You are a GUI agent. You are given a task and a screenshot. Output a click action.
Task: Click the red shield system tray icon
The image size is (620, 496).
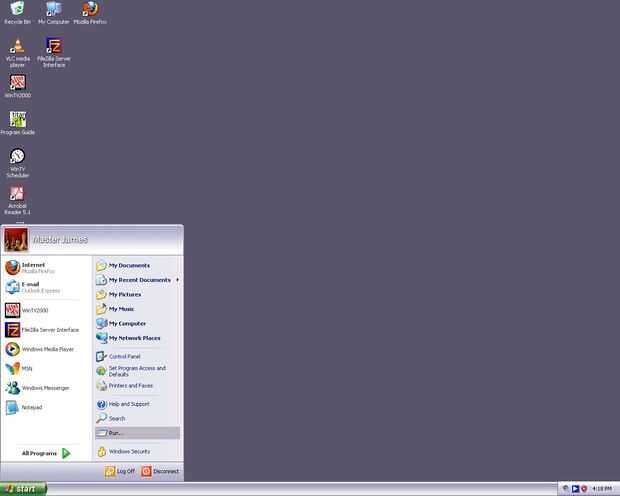(x=584, y=489)
